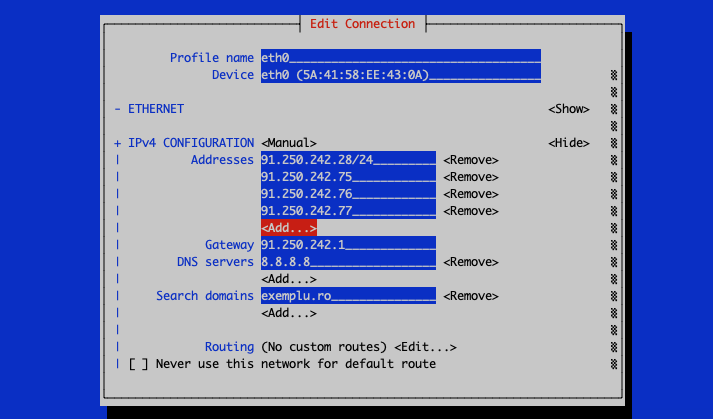The width and height of the screenshot is (713, 419).
Task: Edit the custom routes
Action: 425,347
